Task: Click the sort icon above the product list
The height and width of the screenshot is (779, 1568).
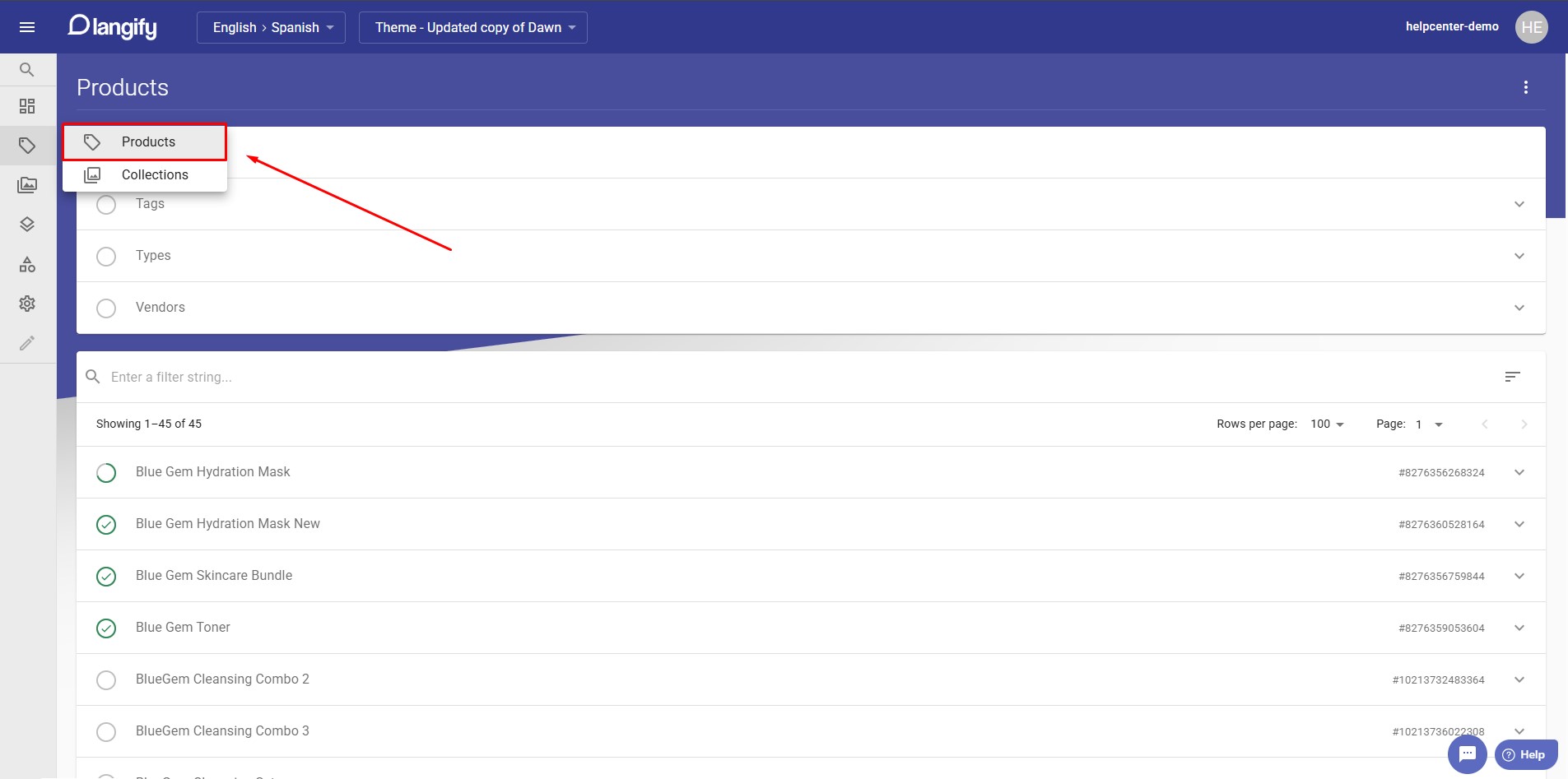Action: click(1514, 376)
